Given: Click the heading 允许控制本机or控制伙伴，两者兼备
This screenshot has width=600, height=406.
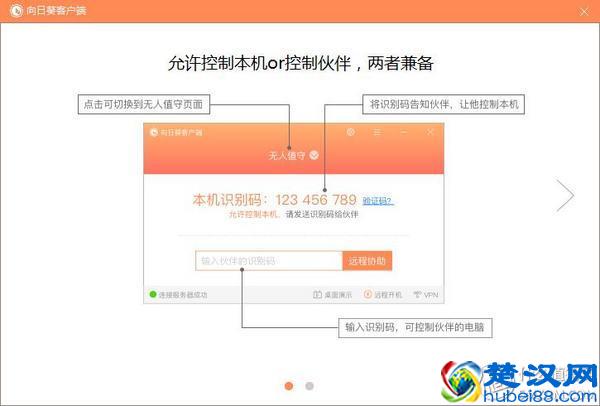Looking at the screenshot, I should click(x=300, y=63).
